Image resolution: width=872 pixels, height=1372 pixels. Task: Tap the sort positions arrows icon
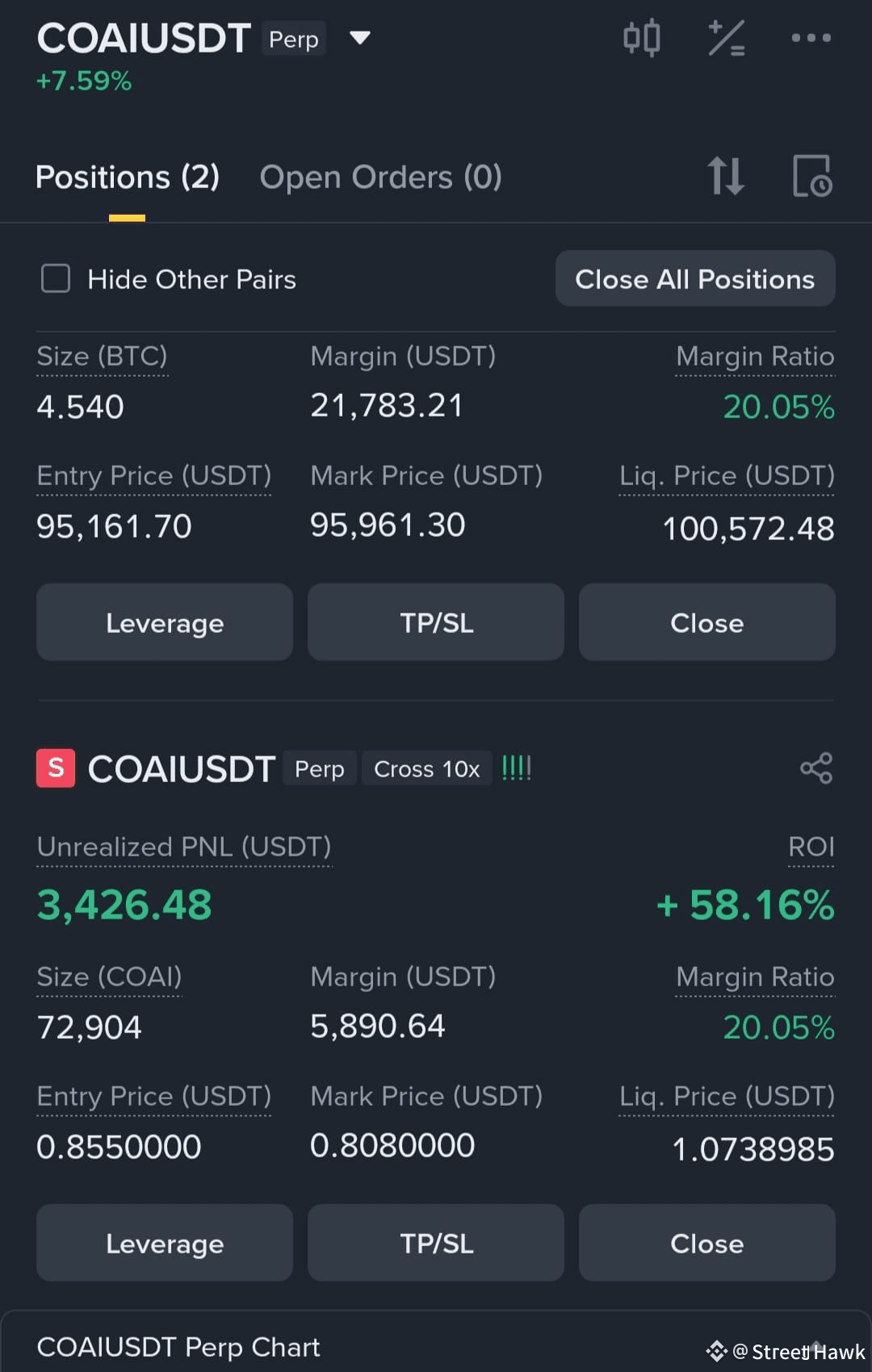725,176
